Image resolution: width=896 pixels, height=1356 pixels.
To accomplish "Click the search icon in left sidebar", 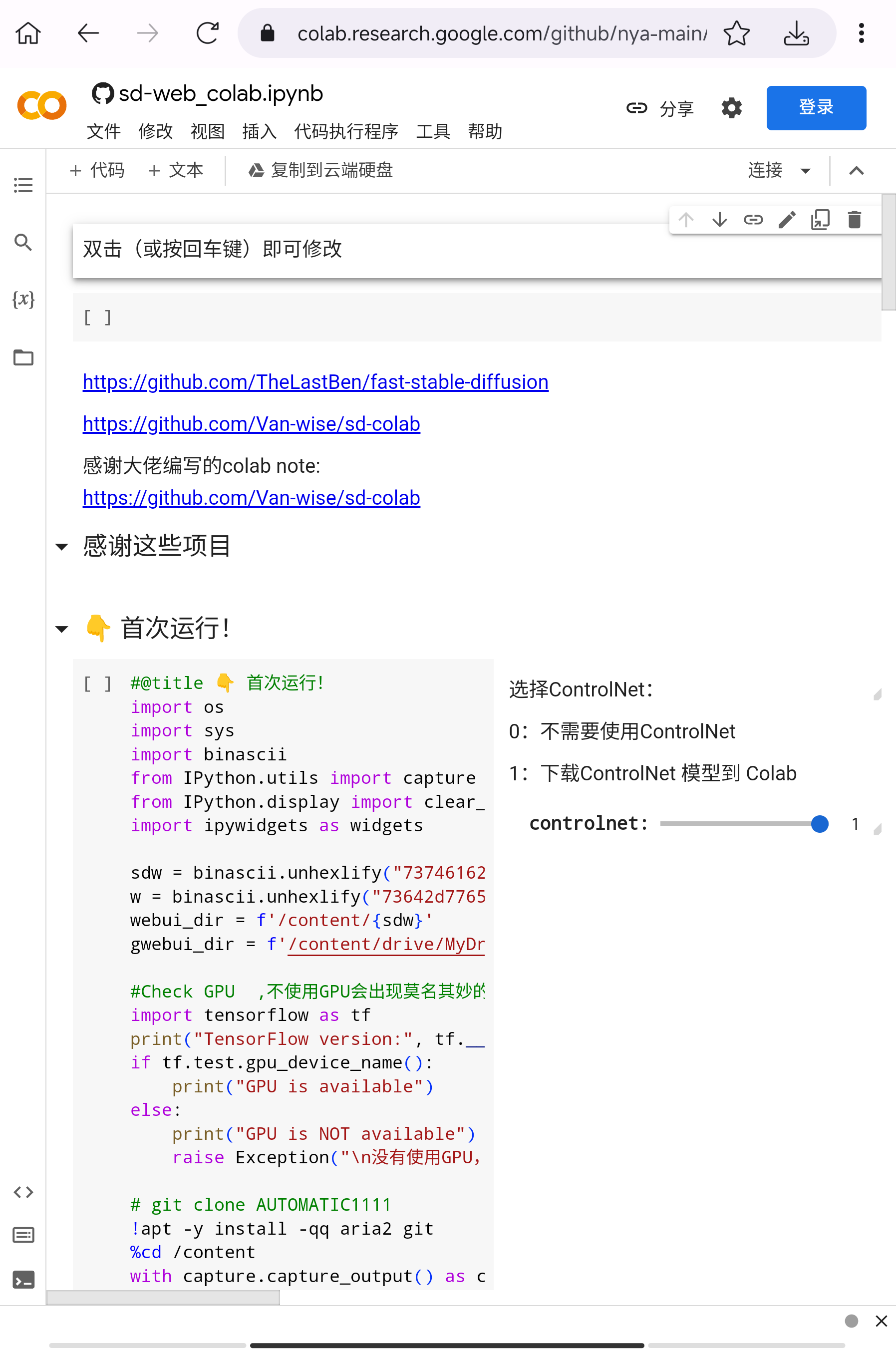I will click(23, 242).
